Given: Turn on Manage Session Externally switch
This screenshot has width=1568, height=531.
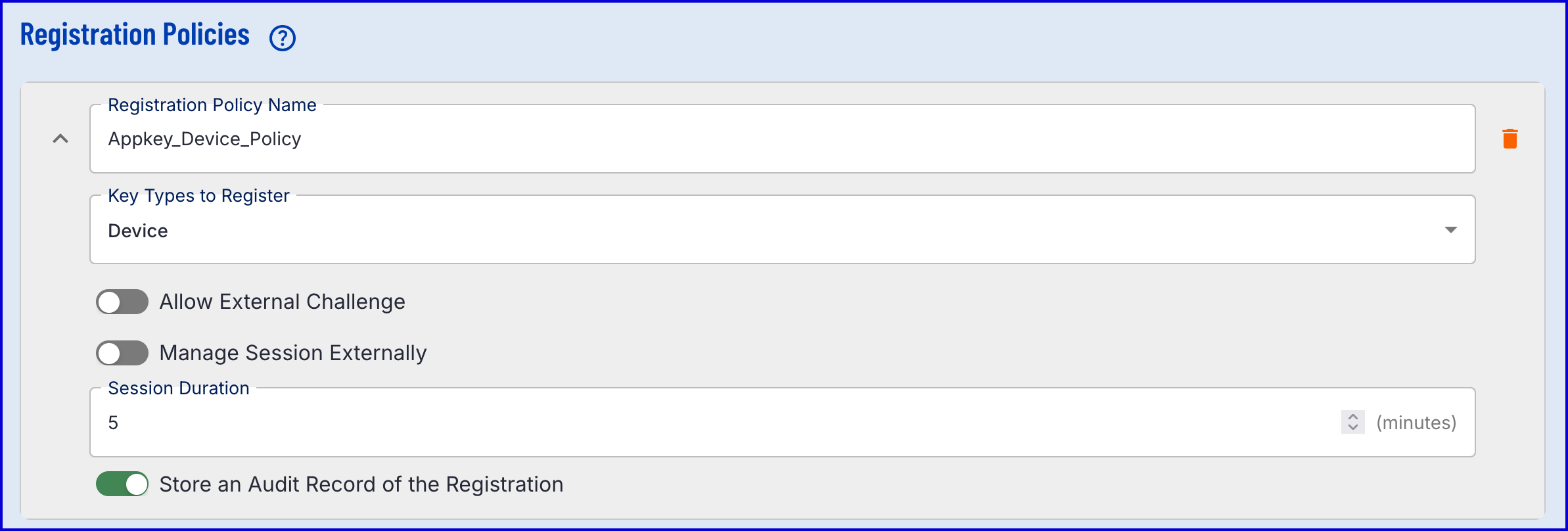Looking at the screenshot, I should pos(122,353).
